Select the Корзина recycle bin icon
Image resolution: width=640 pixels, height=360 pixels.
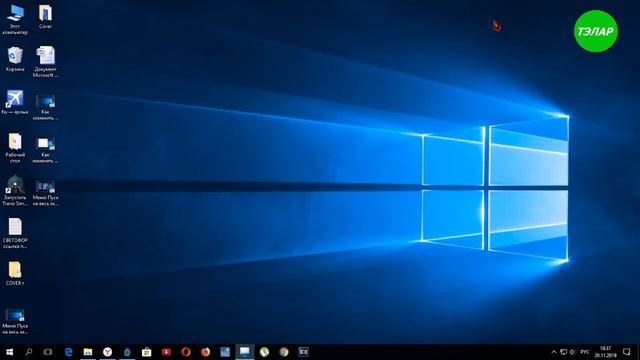point(15,59)
